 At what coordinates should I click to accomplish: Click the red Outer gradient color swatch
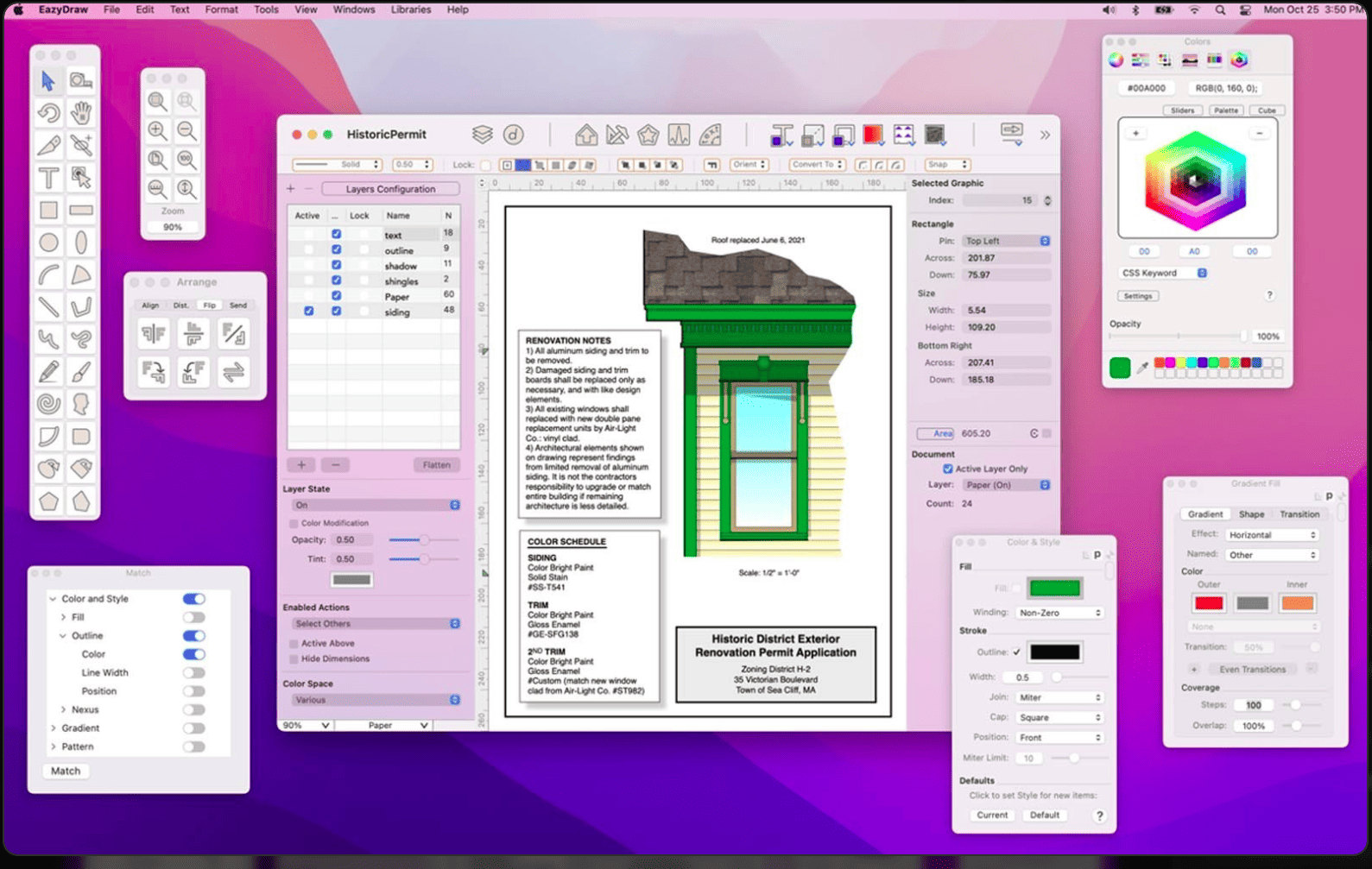(1209, 603)
